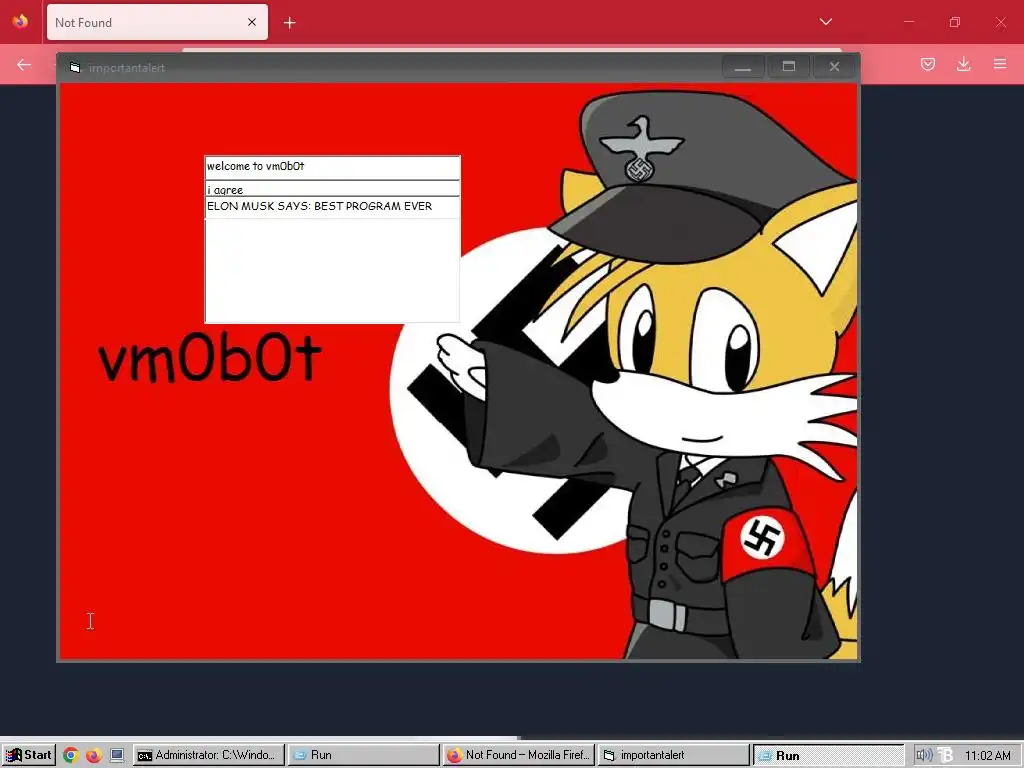
Task: Expand the list all tabs chevron
Action: (x=825, y=22)
